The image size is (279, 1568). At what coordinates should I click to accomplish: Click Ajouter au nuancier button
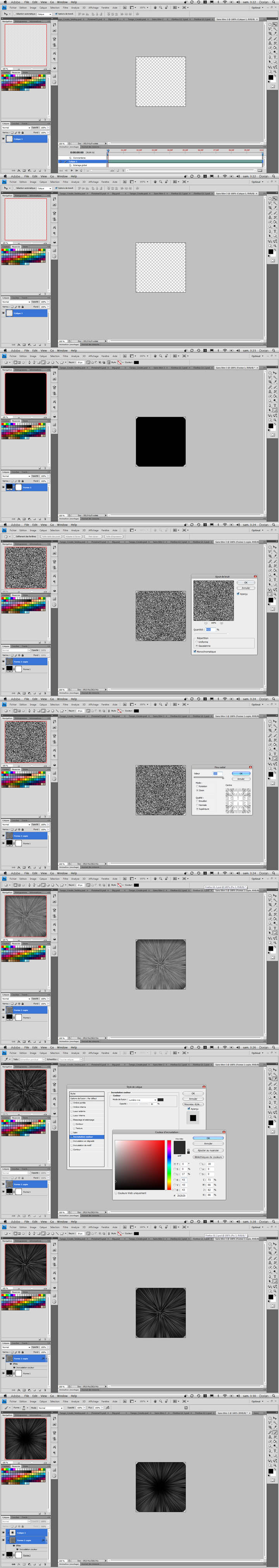208,1150
